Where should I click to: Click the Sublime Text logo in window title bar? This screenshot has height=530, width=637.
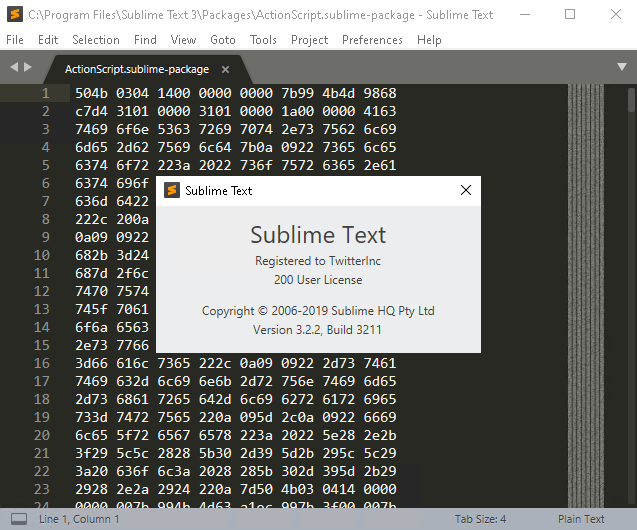(14, 15)
